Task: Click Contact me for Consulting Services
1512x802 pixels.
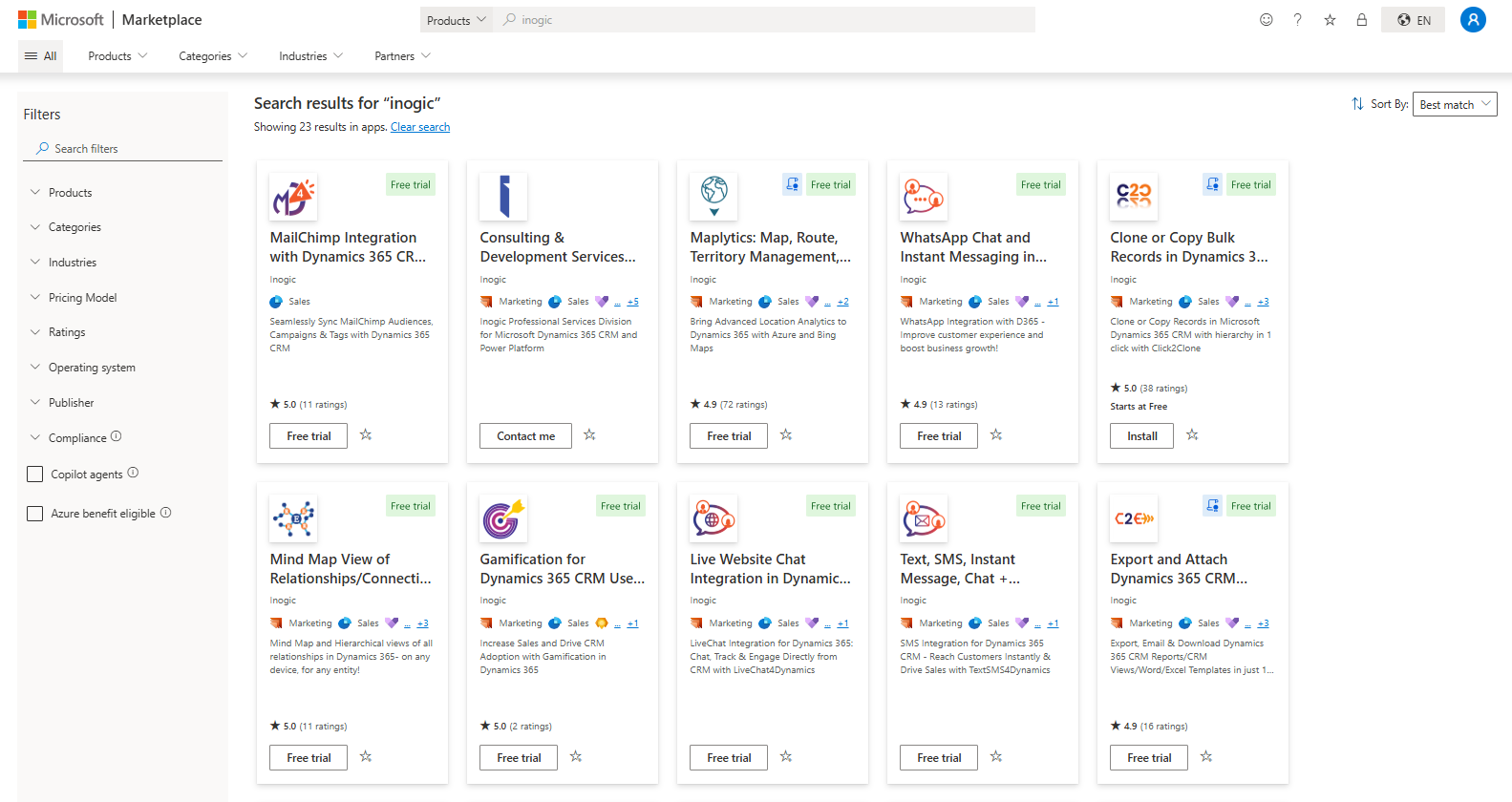Action: click(x=525, y=436)
